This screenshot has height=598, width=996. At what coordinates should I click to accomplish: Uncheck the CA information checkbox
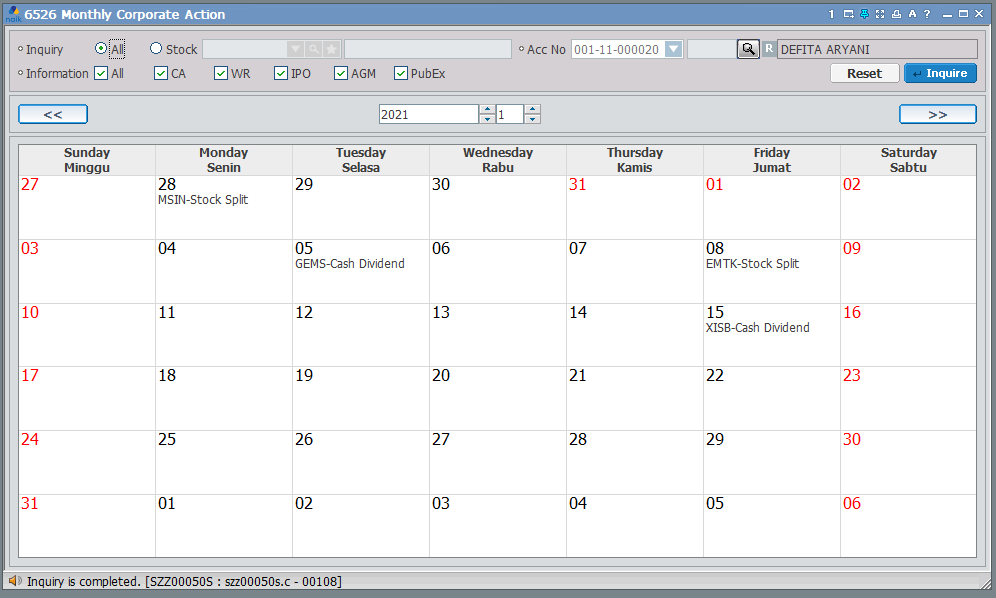[161, 73]
